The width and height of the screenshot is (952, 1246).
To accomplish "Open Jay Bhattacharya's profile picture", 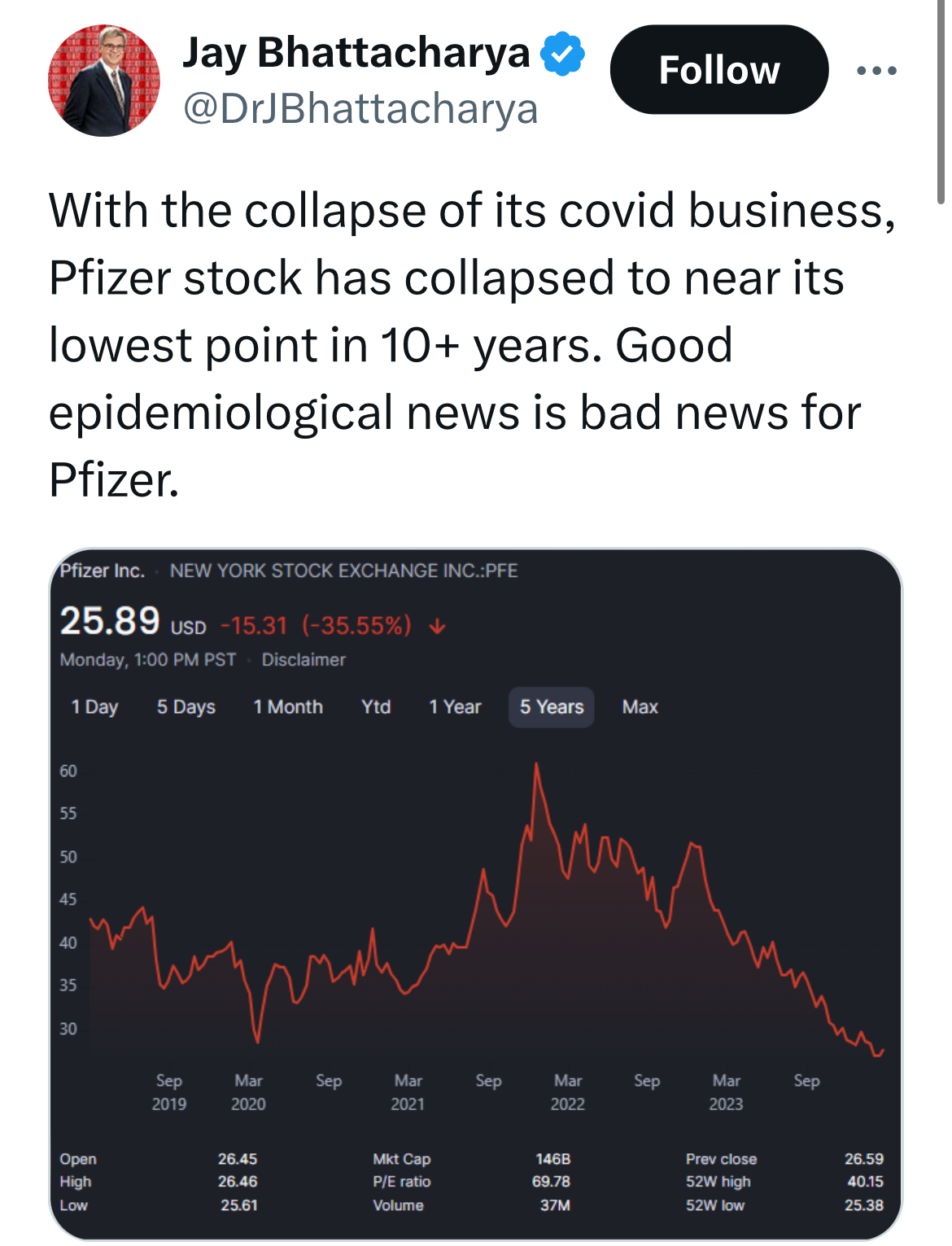I will coord(104,81).
